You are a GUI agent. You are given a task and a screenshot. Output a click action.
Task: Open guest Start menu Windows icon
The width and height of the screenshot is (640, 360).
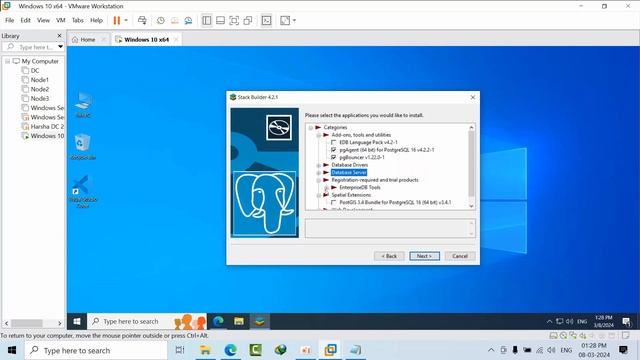(77, 322)
